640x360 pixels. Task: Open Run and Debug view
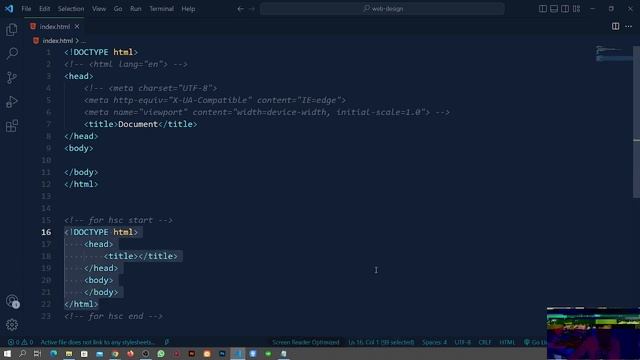pos(12,102)
